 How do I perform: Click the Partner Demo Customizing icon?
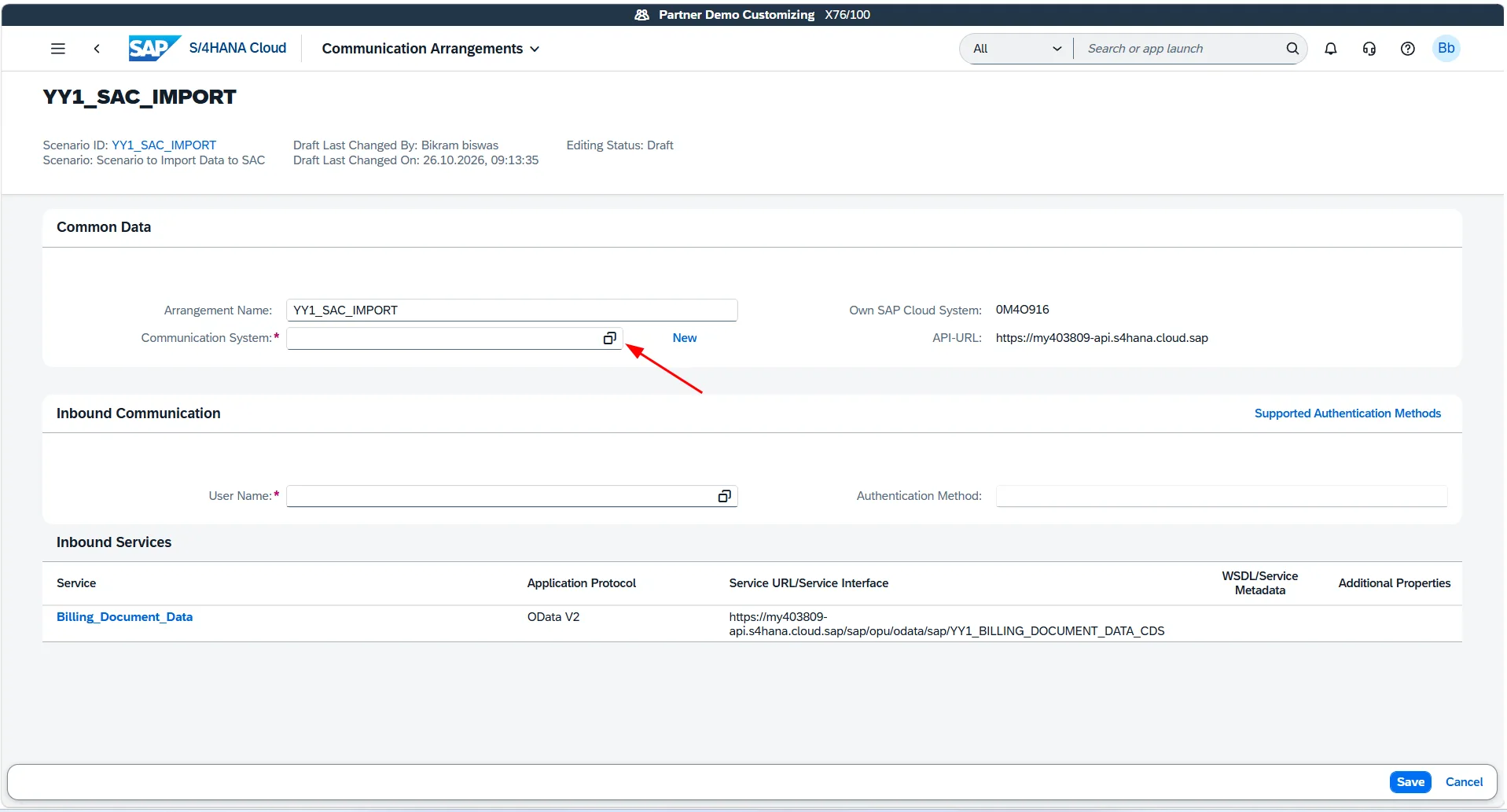(x=641, y=14)
